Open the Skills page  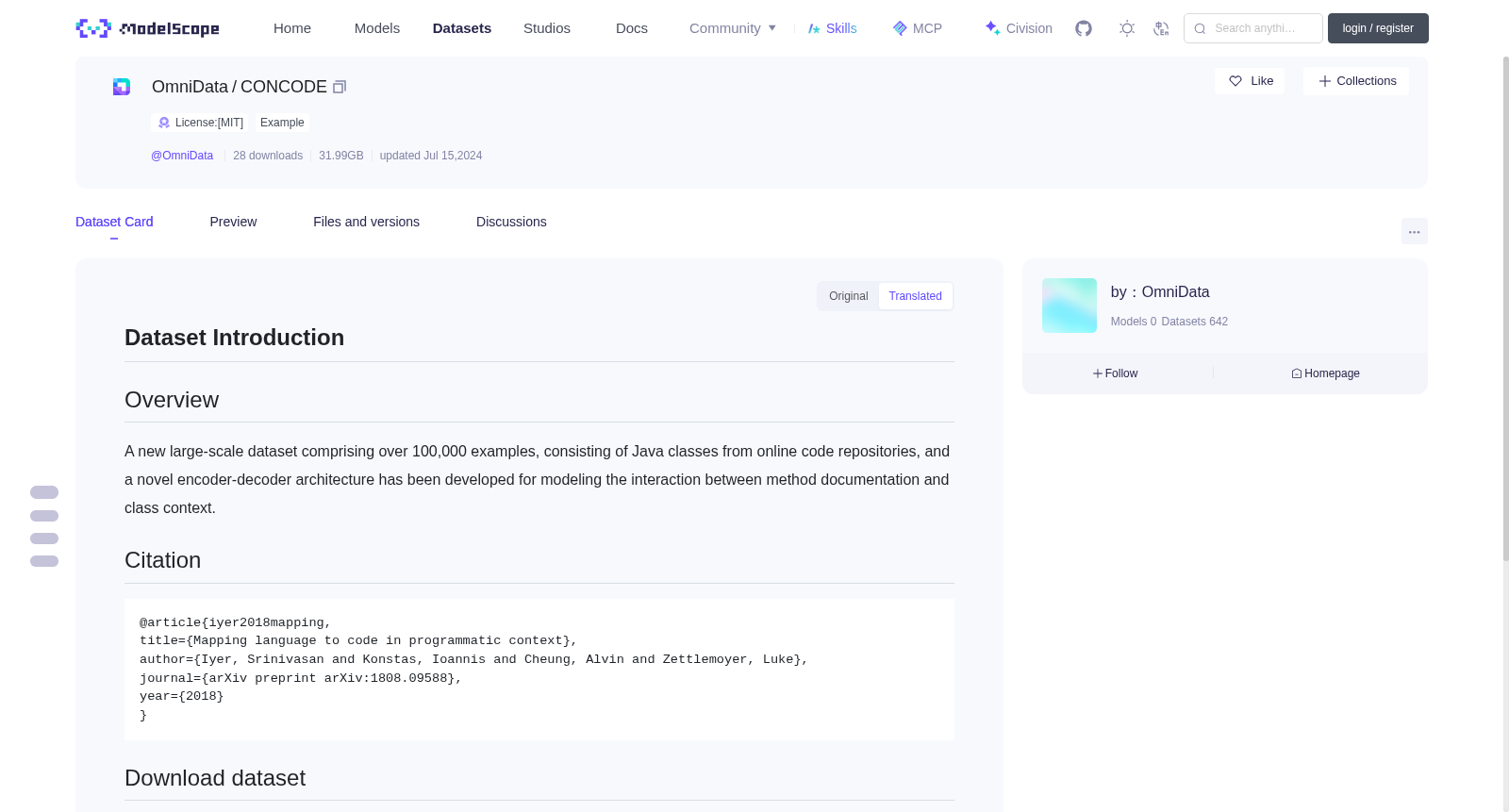pyautogui.click(x=832, y=28)
